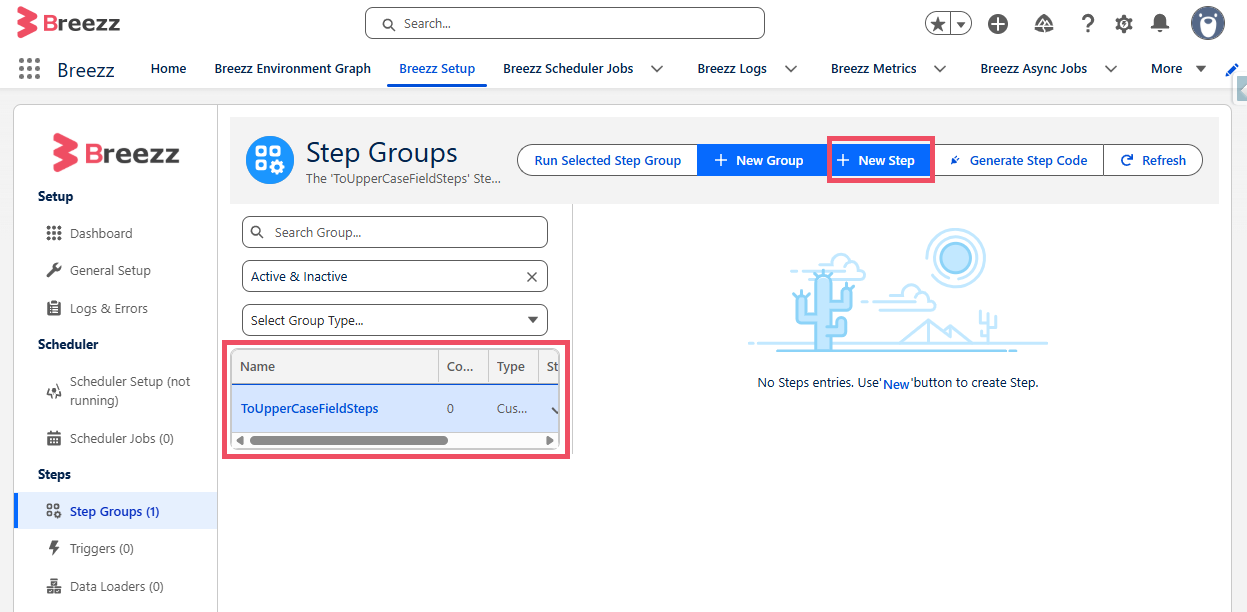This screenshot has width=1247, height=612.
Task: Open the notifications bell
Action: (1160, 24)
